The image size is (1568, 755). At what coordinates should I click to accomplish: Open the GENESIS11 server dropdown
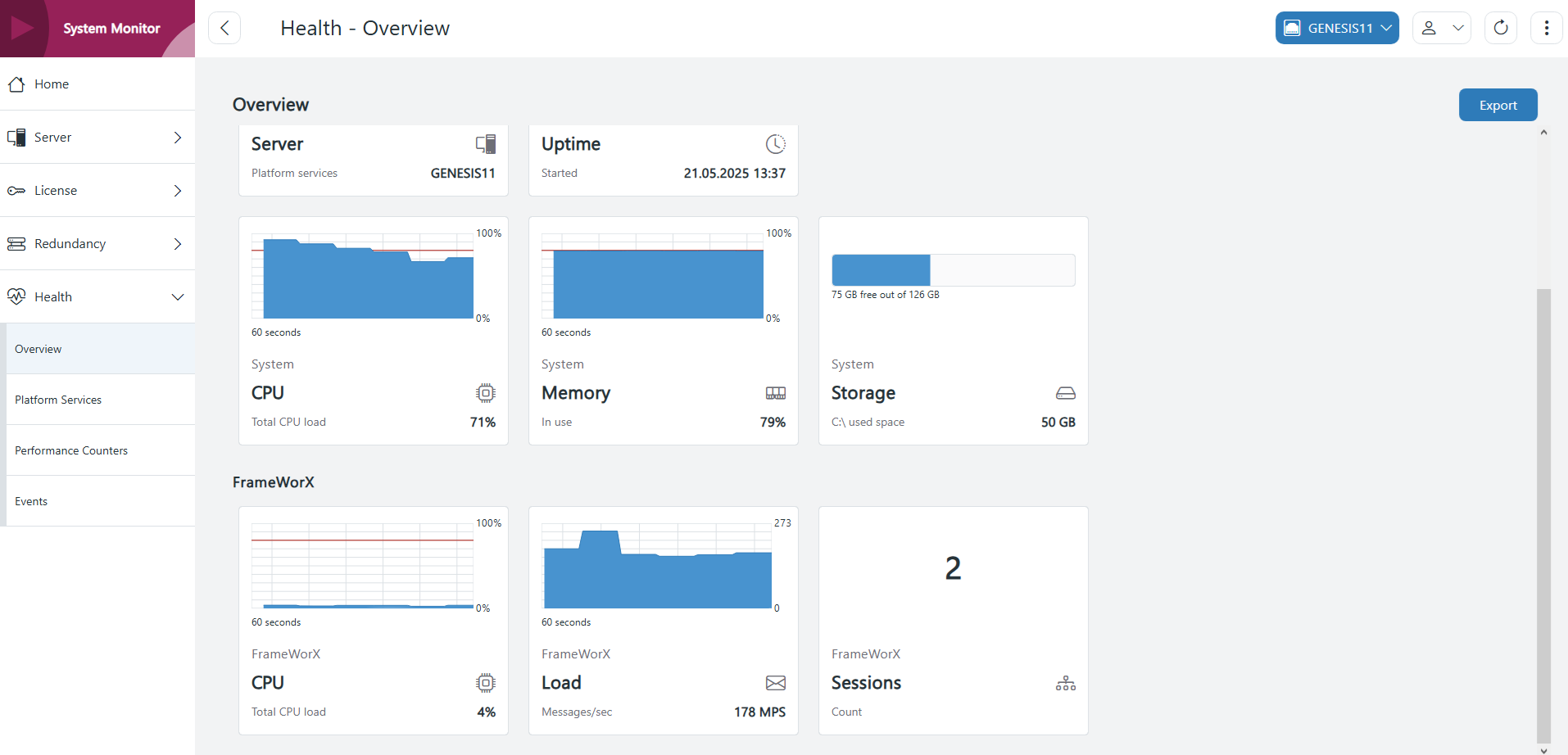pos(1337,28)
